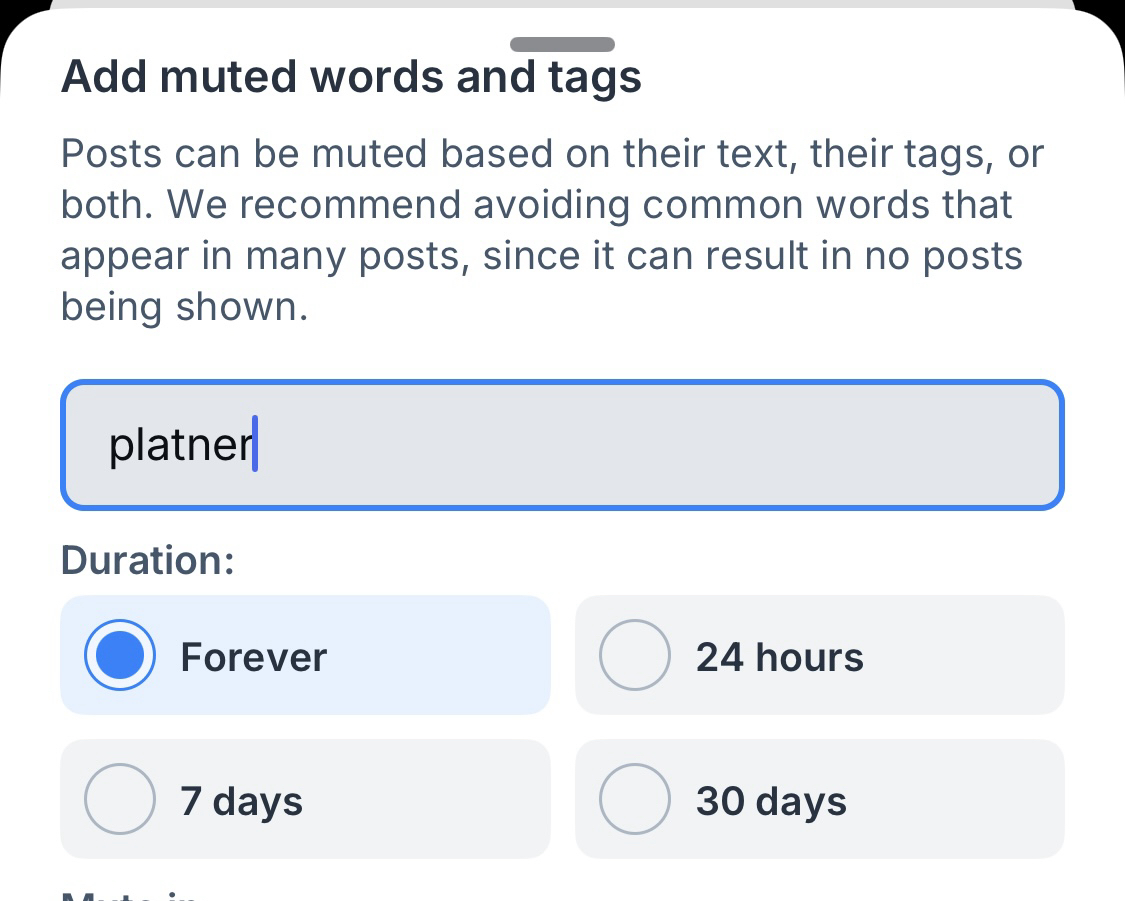The height and width of the screenshot is (901, 1125).
Task: Click the description paragraph about muted posts
Action: [x=540, y=230]
